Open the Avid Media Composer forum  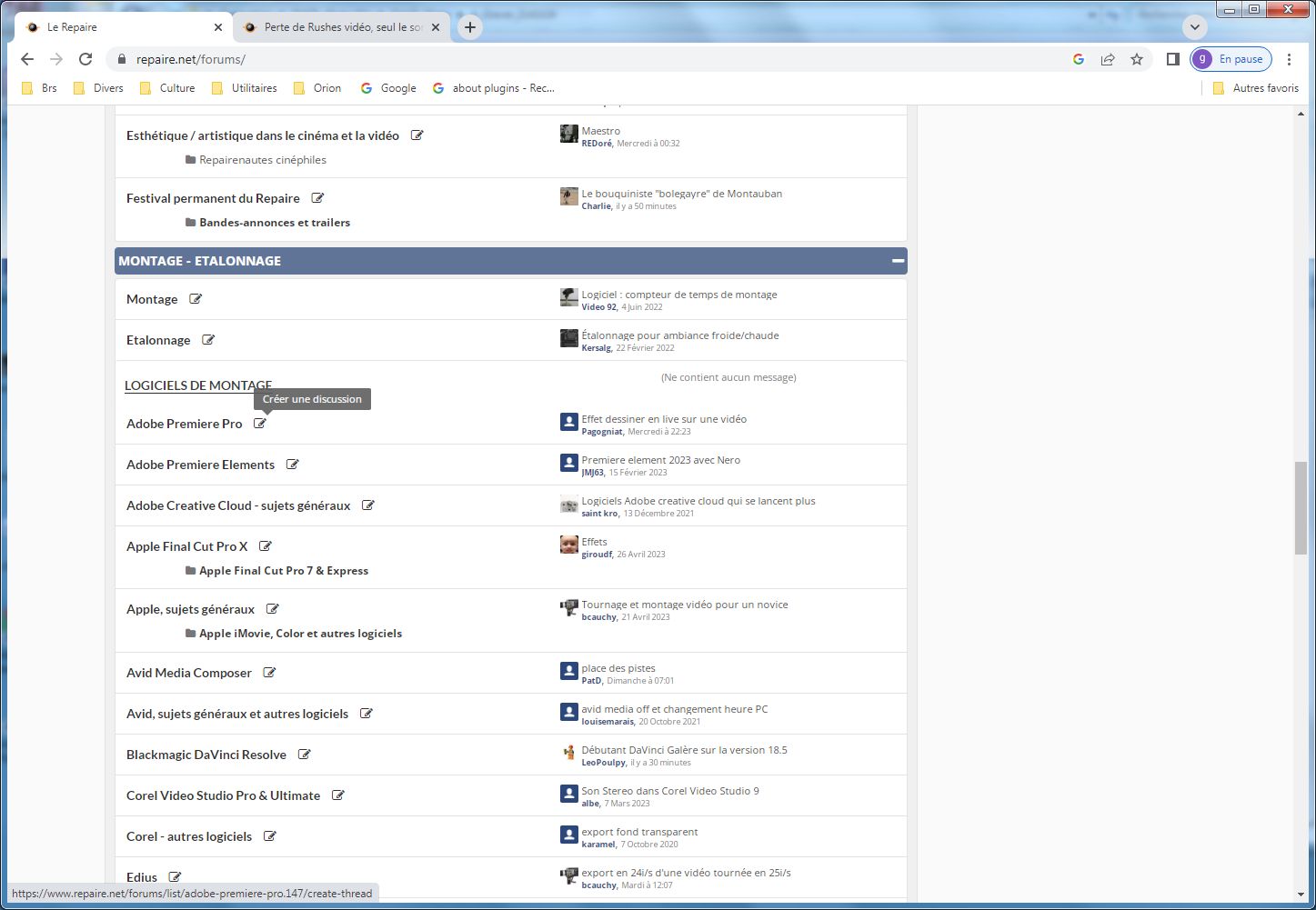[189, 673]
